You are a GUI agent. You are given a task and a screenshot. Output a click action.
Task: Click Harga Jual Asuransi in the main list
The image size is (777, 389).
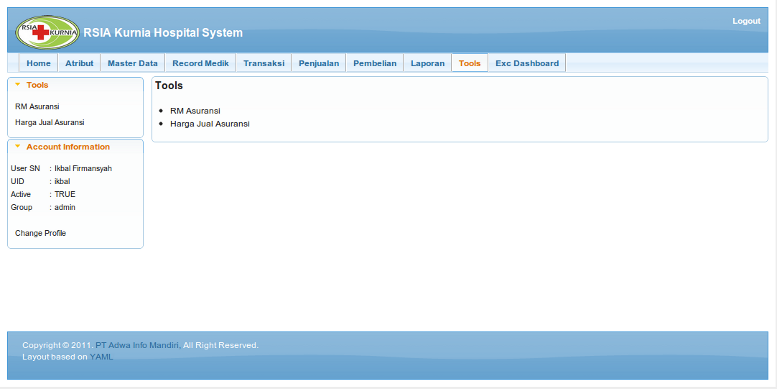[x=210, y=124]
